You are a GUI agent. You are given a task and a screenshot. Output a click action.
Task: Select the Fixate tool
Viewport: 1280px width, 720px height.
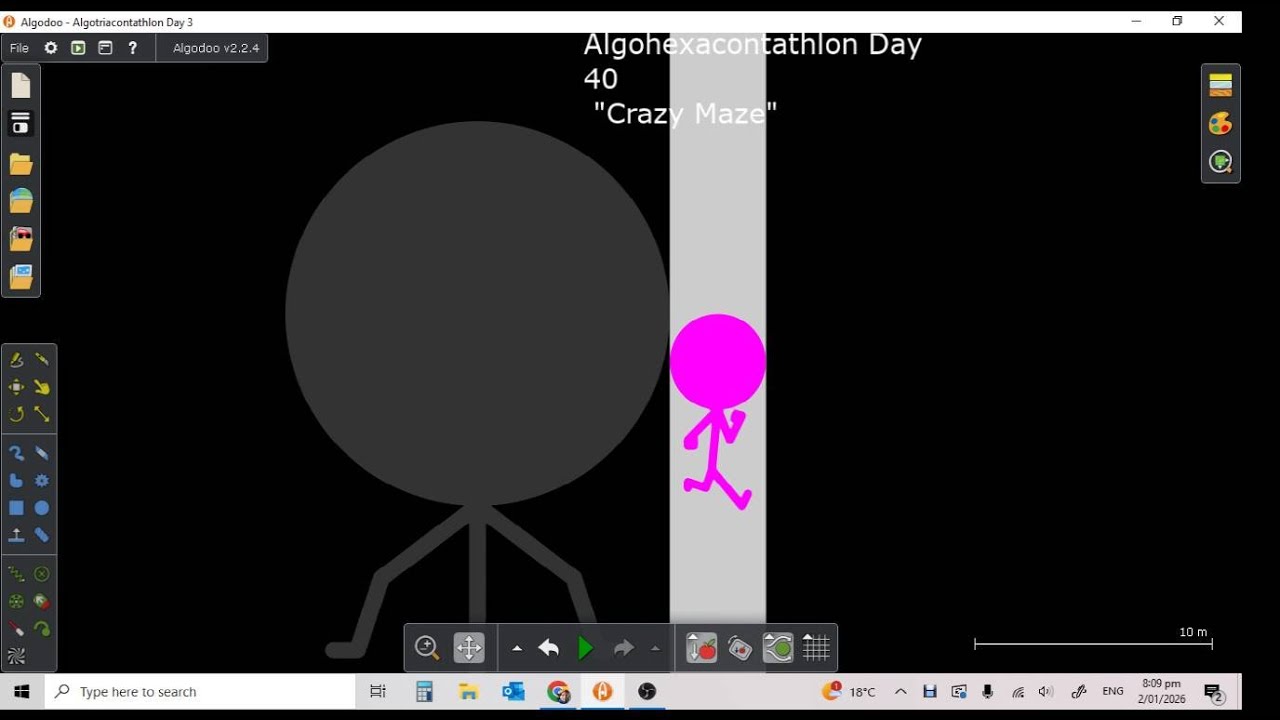click(42, 574)
